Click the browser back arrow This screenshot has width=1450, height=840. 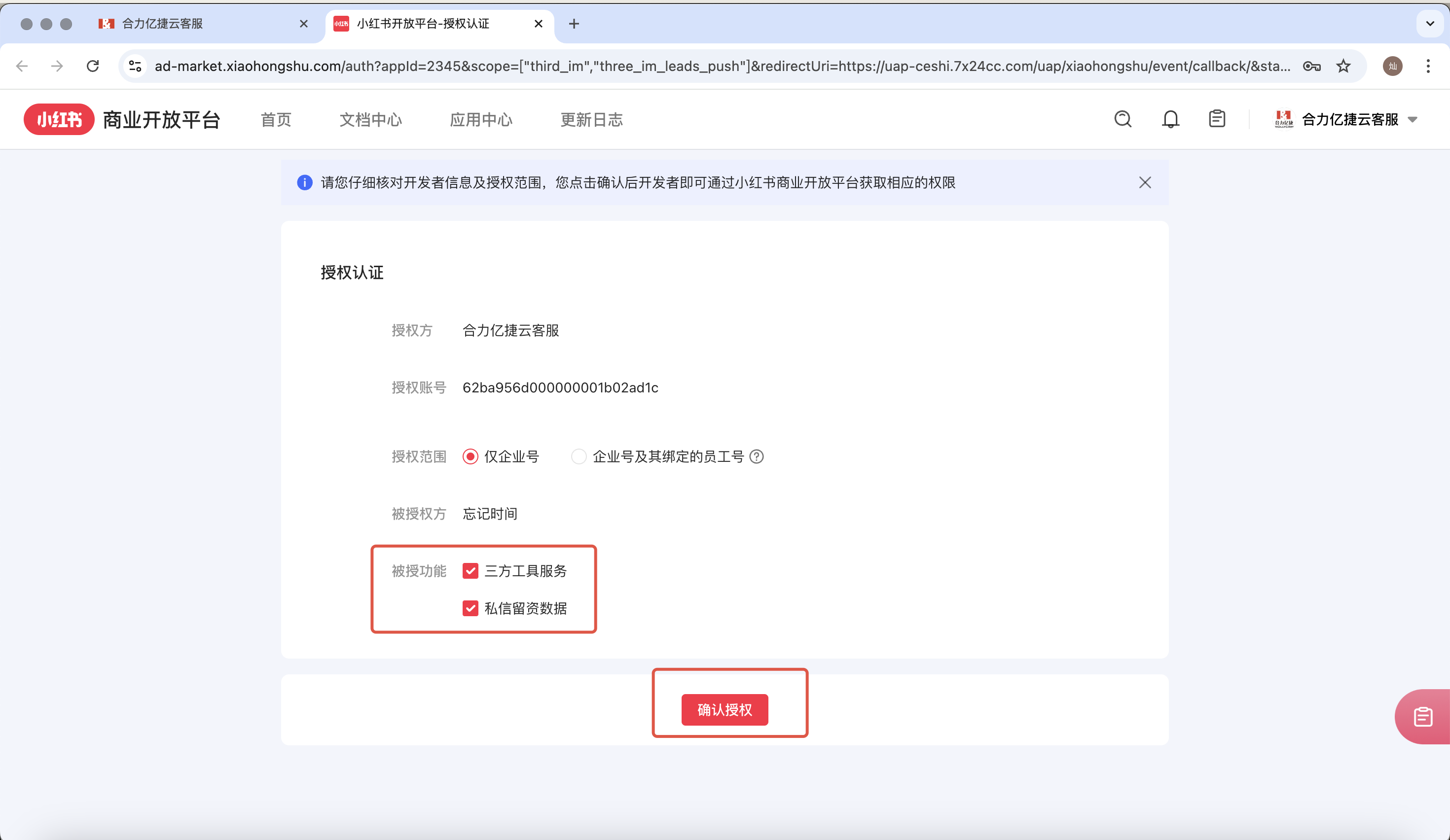(x=22, y=66)
